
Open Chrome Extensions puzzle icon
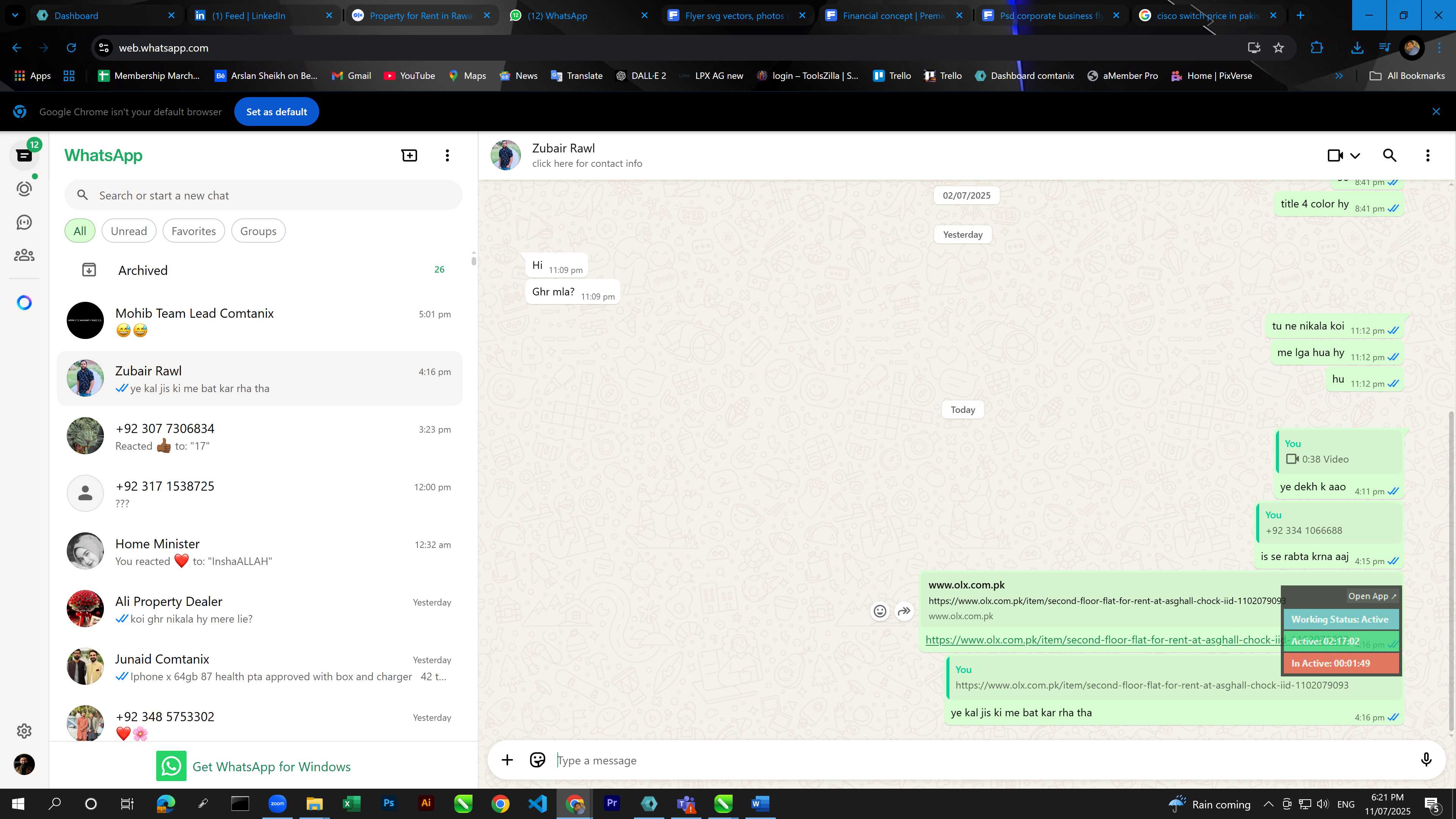(1317, 48)
